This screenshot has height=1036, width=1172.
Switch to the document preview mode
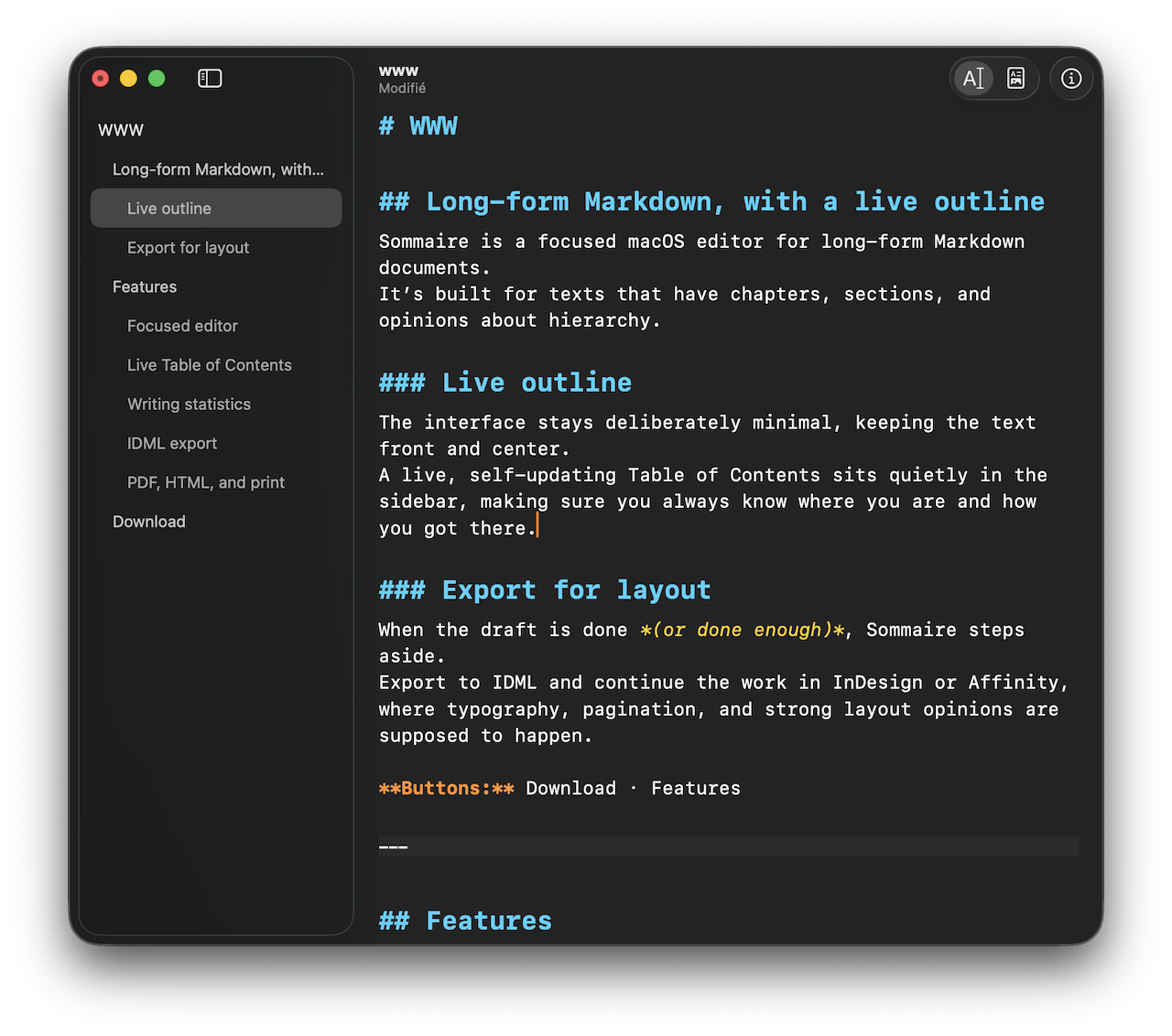pos(1015,79)
